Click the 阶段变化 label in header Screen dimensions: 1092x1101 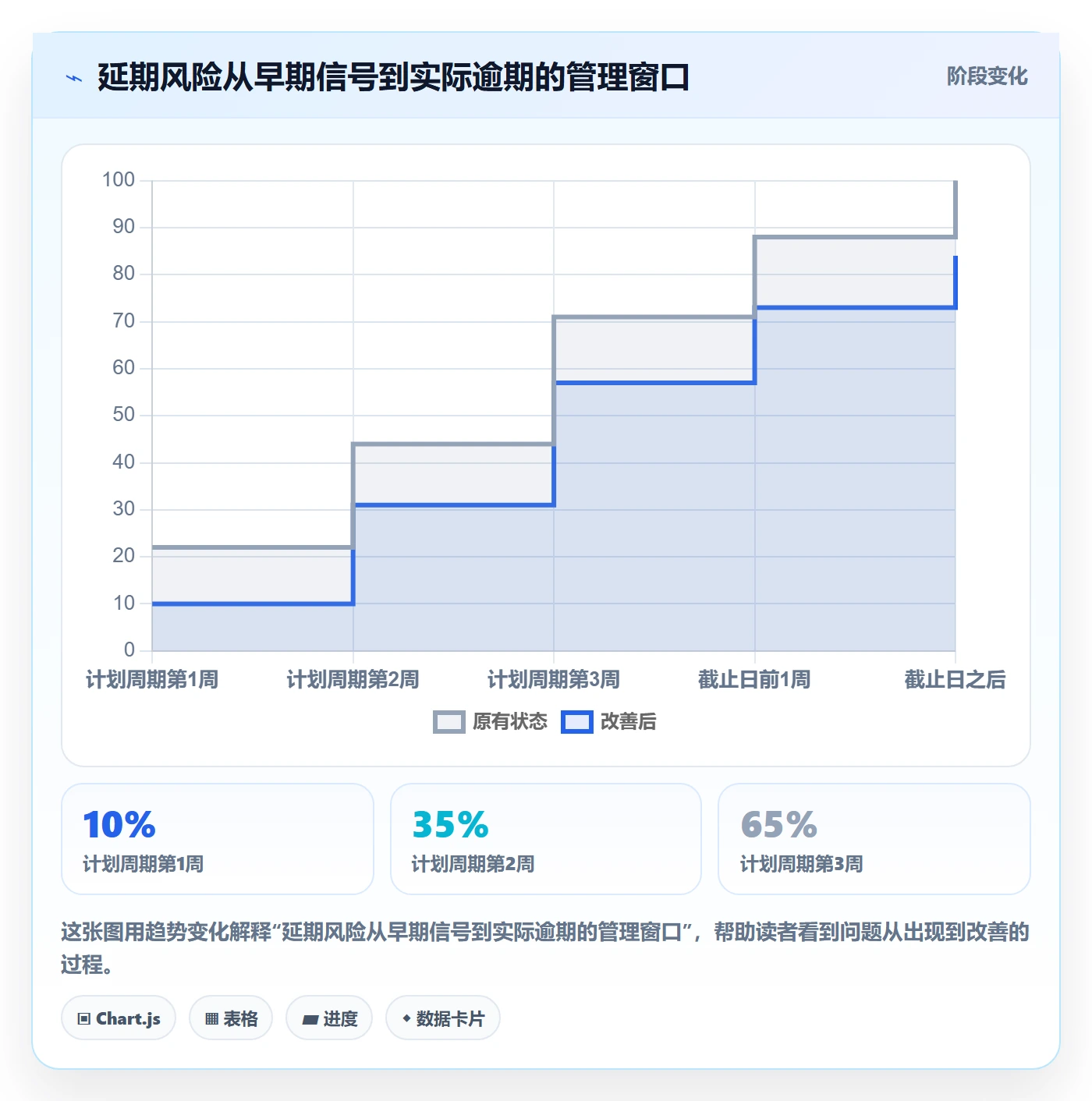click(x=987, y=76)
